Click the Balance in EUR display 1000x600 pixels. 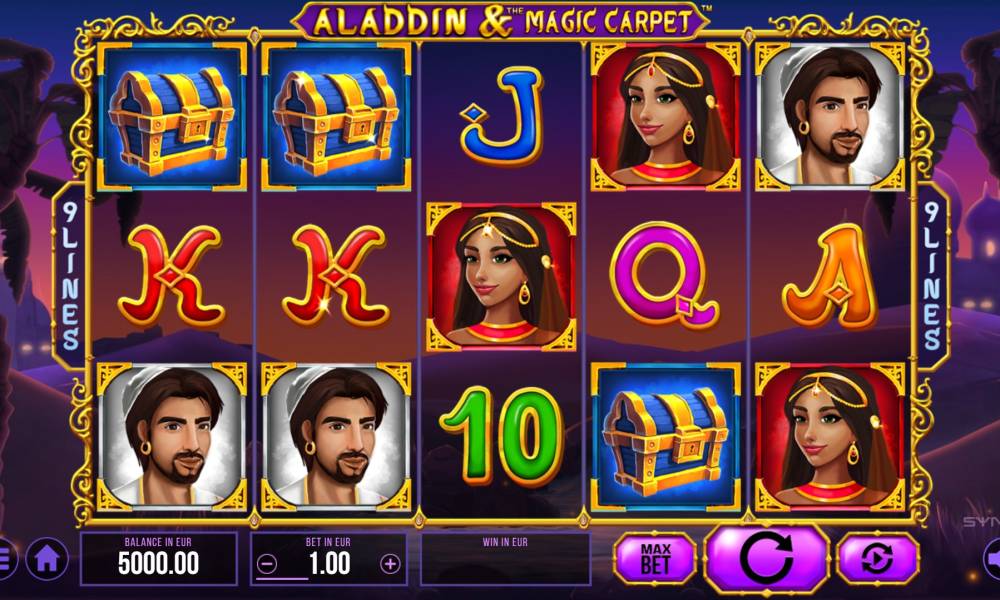(158, 559)
